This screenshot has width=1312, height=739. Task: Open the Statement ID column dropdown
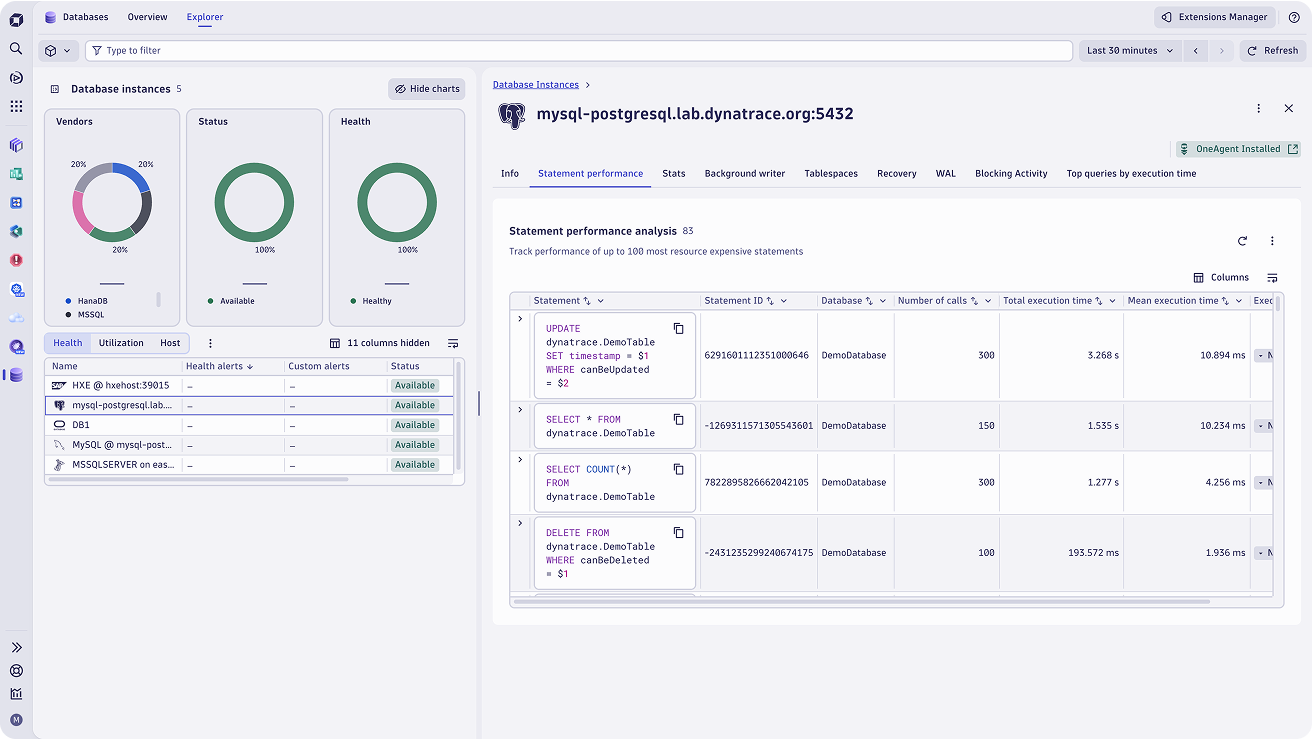(784, 301)
